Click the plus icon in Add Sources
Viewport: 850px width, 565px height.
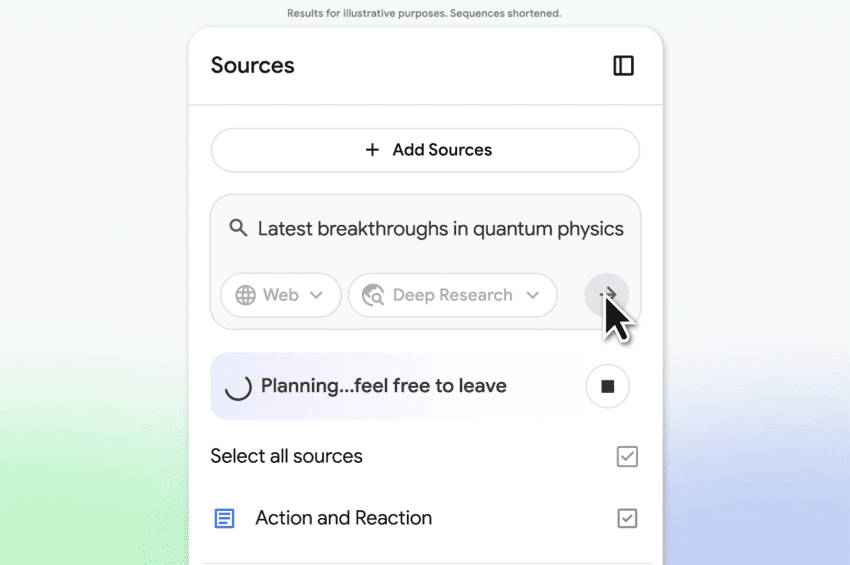[x=372, y=150]
